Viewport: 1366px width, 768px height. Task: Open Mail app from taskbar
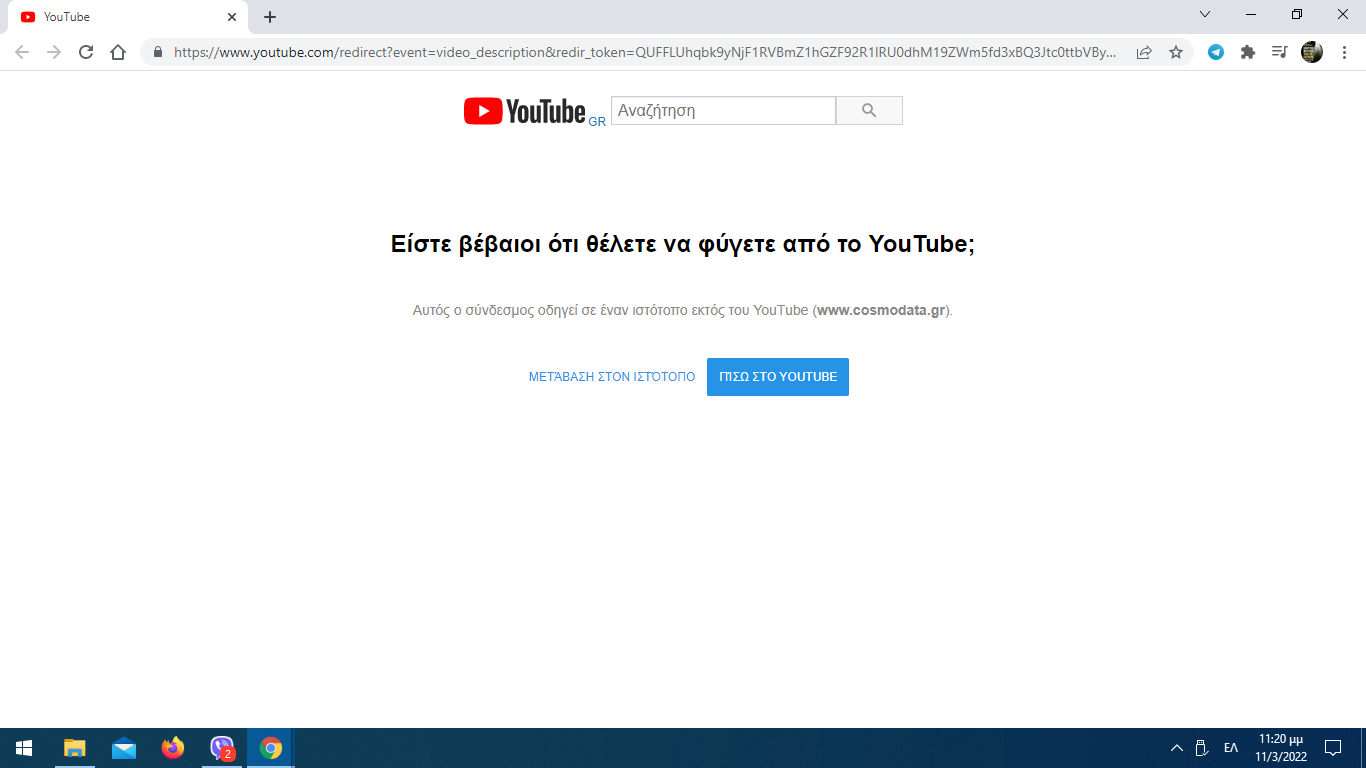coord(124,748)
